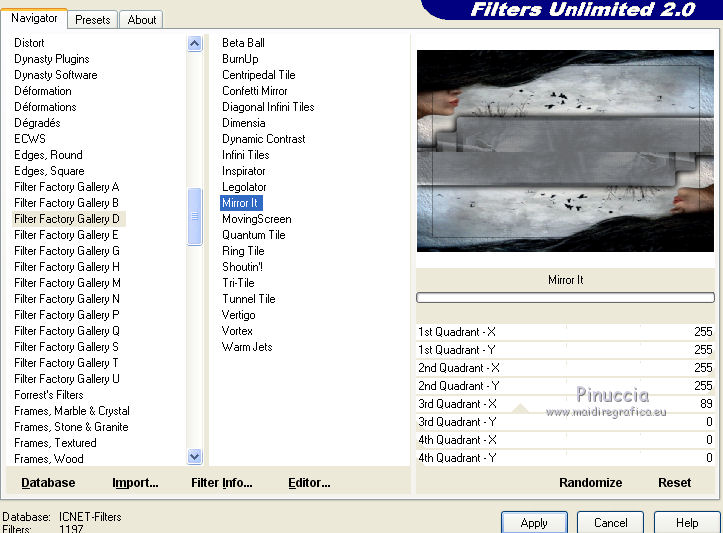723x533 pixels.
Task: Open the Import... dialog
Action: (x=135, y=482)
